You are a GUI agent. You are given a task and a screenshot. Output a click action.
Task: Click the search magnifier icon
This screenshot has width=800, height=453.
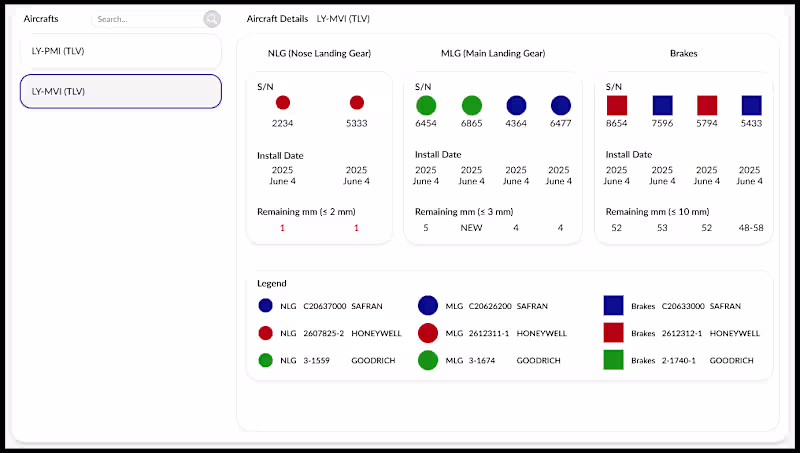pos(212,19)
